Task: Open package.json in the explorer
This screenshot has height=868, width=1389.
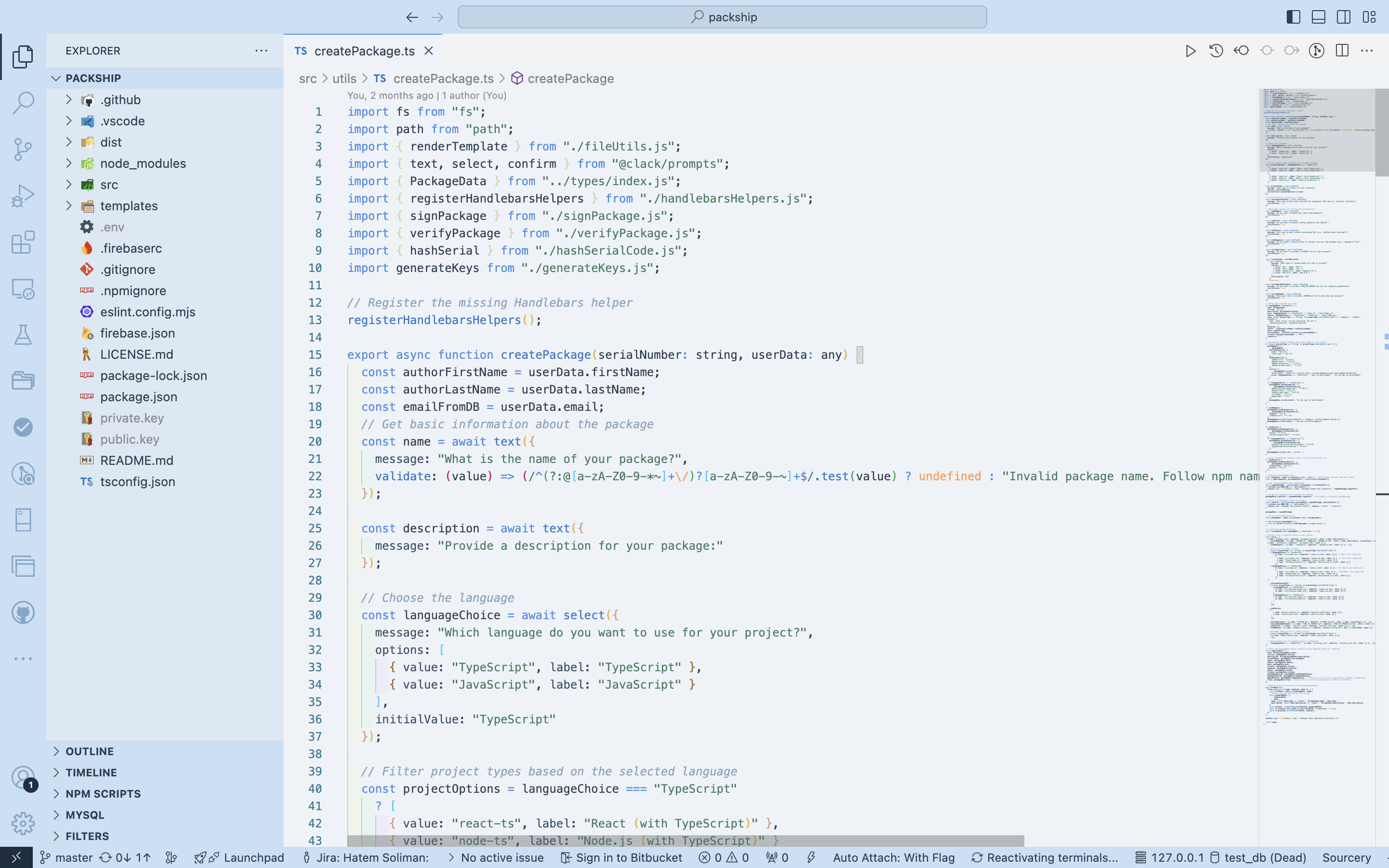Action: pyautogui.click(x=165, y=397)
